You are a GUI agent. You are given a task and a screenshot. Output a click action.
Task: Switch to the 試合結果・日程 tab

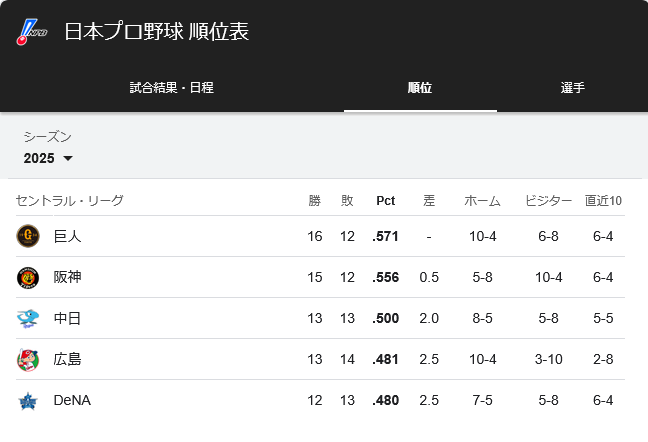[172, 88]
